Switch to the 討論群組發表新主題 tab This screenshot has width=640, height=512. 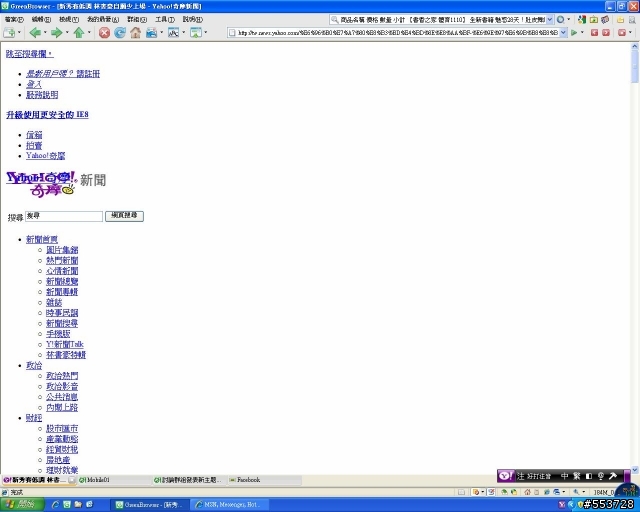[x=189, y=480]
